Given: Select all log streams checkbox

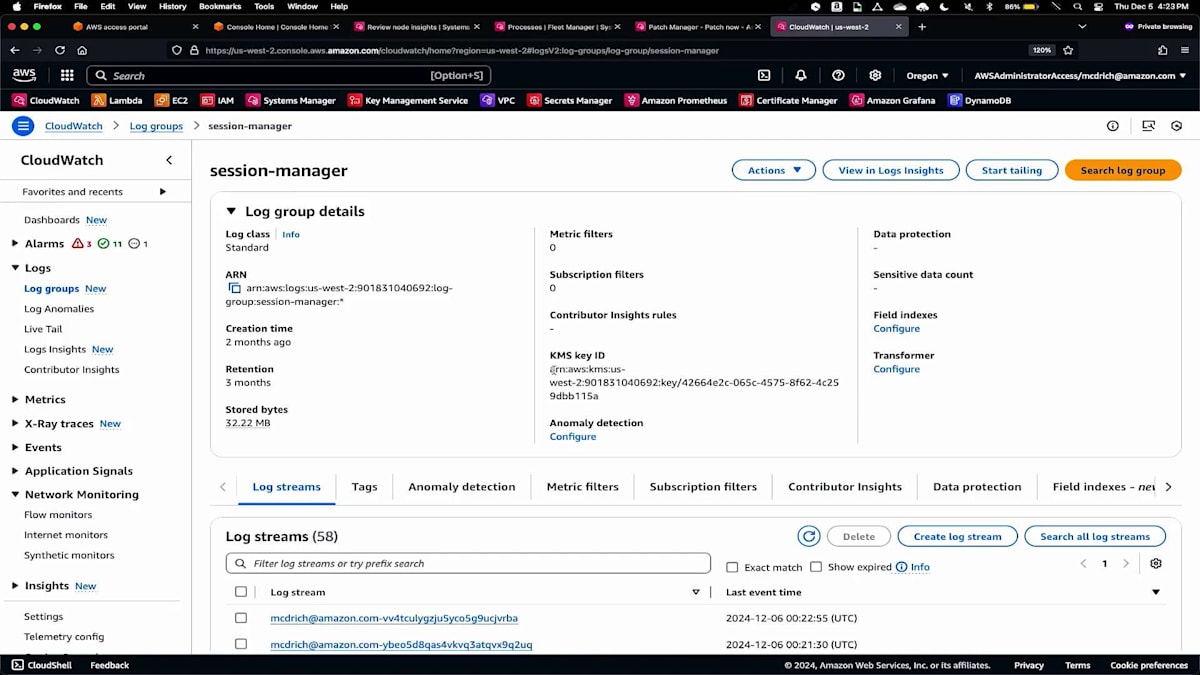Looking at the screenshot, I should (x=241, y=592).
